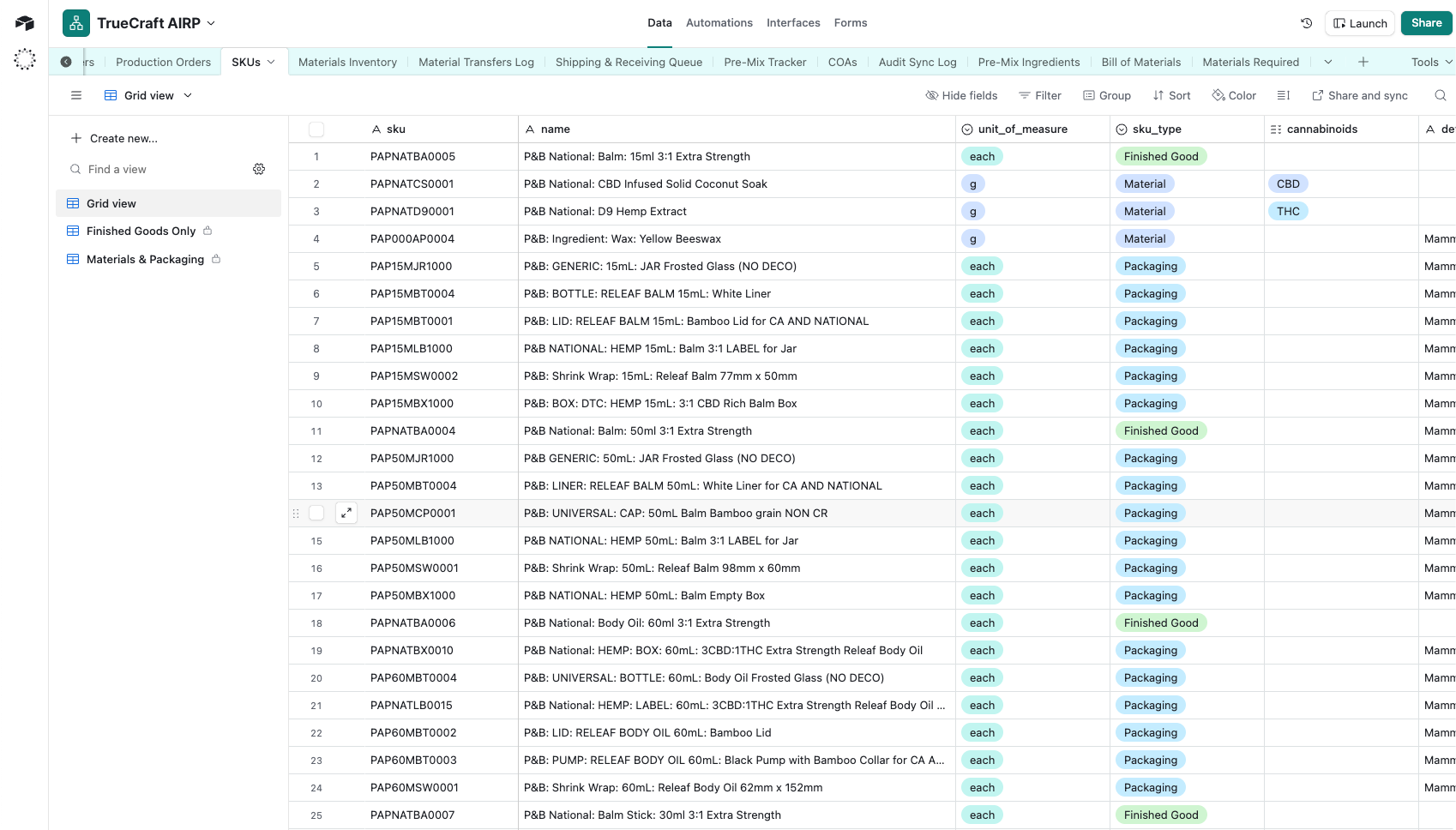The width and height of the screenshot is (1456, 830).
Task: Click the Packaging tag for PAP60MSW0001
Action: [x=1151, y=787]
